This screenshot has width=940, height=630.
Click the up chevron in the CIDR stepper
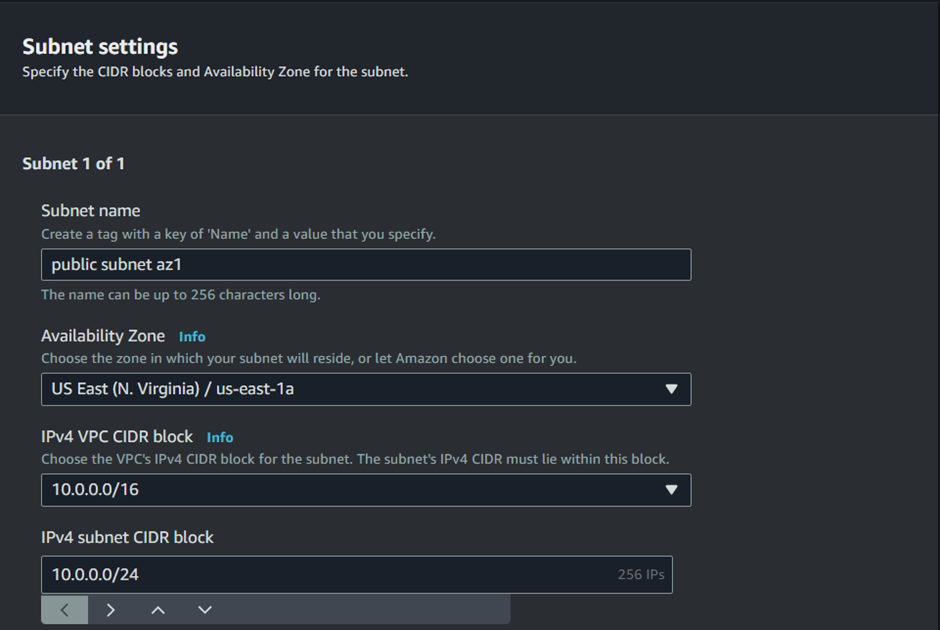click(158, 610)
